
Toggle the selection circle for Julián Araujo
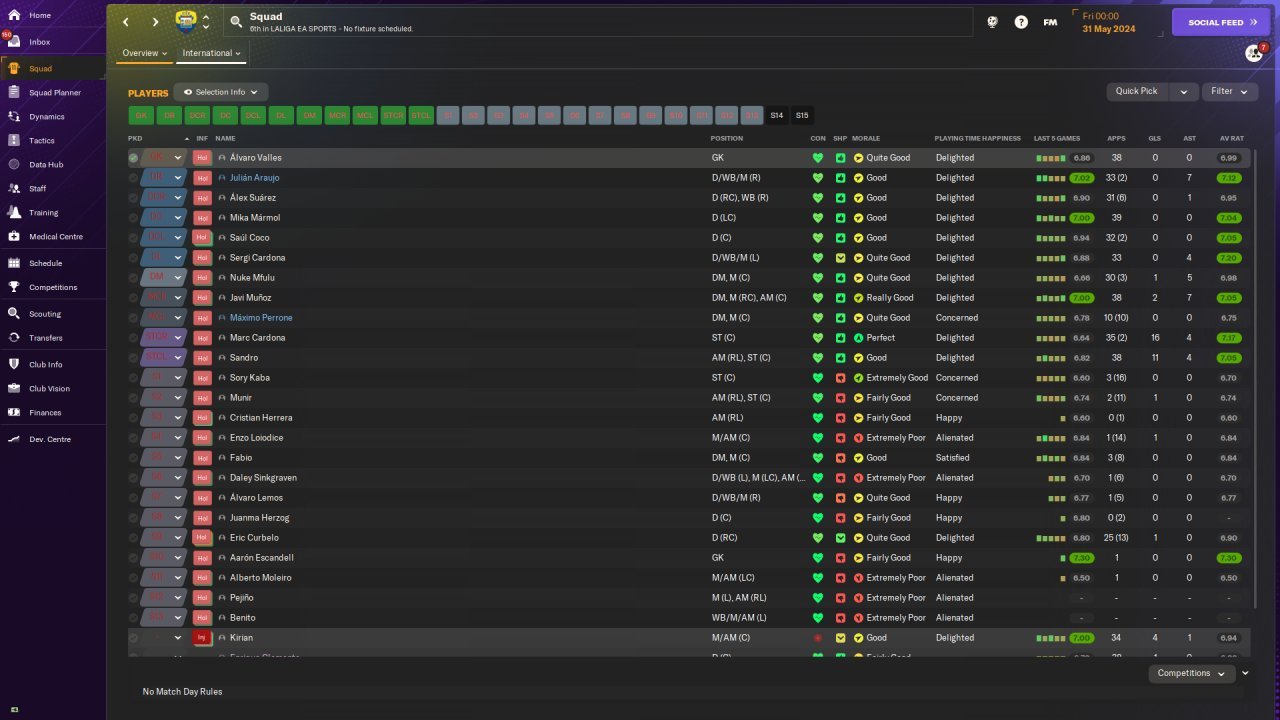[133, 178]
